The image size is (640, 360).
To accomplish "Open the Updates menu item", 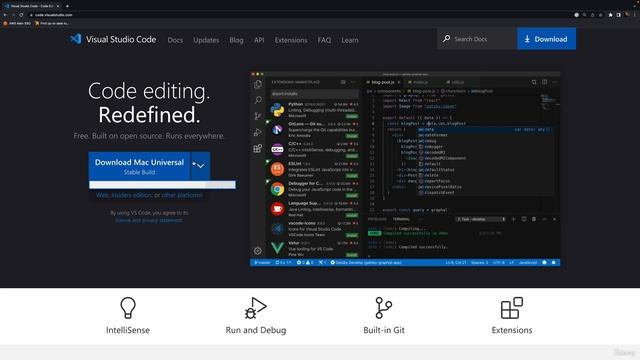I will coord(206,40).
